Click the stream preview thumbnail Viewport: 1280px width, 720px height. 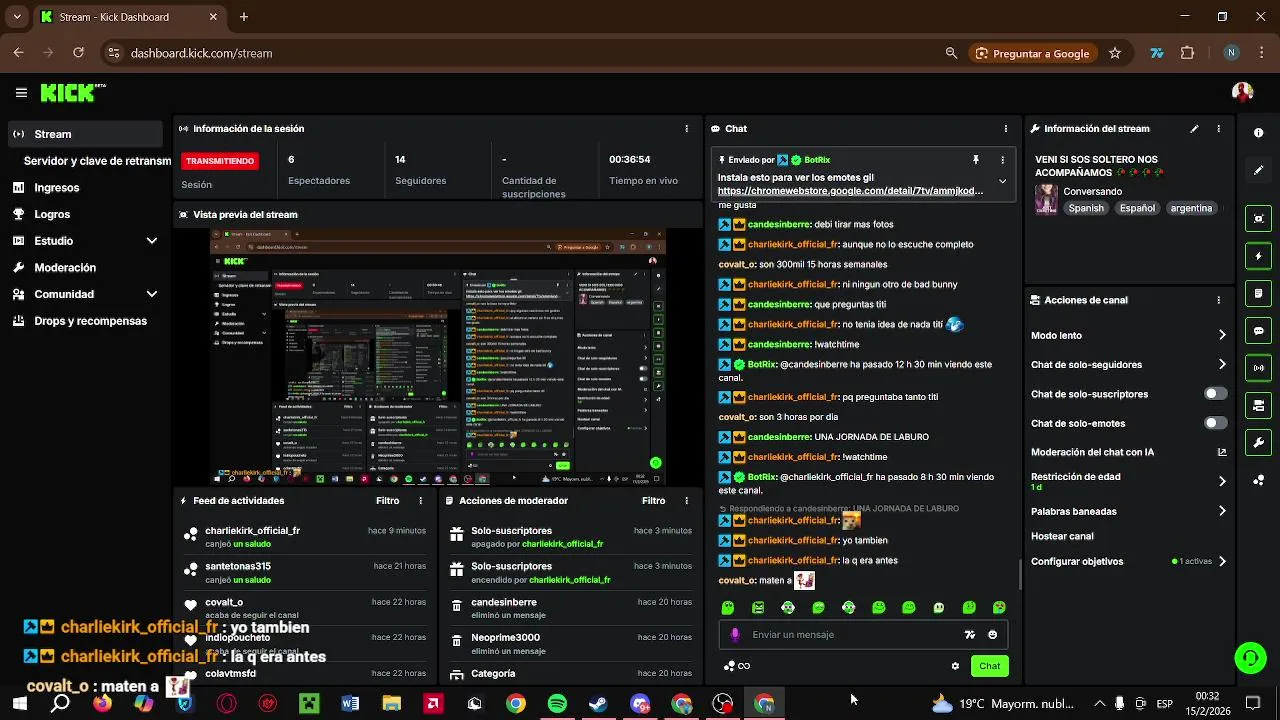click(437, 357)
